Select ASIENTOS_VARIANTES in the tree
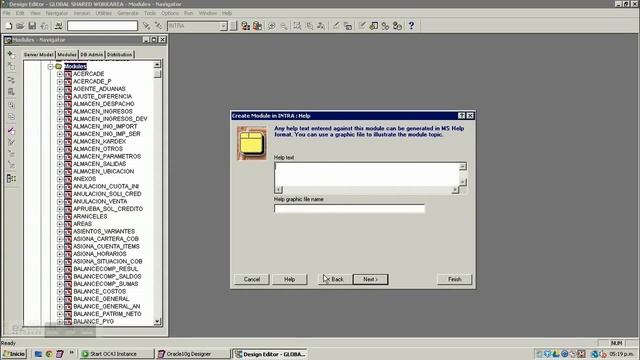640x360 pixels. 104,231
